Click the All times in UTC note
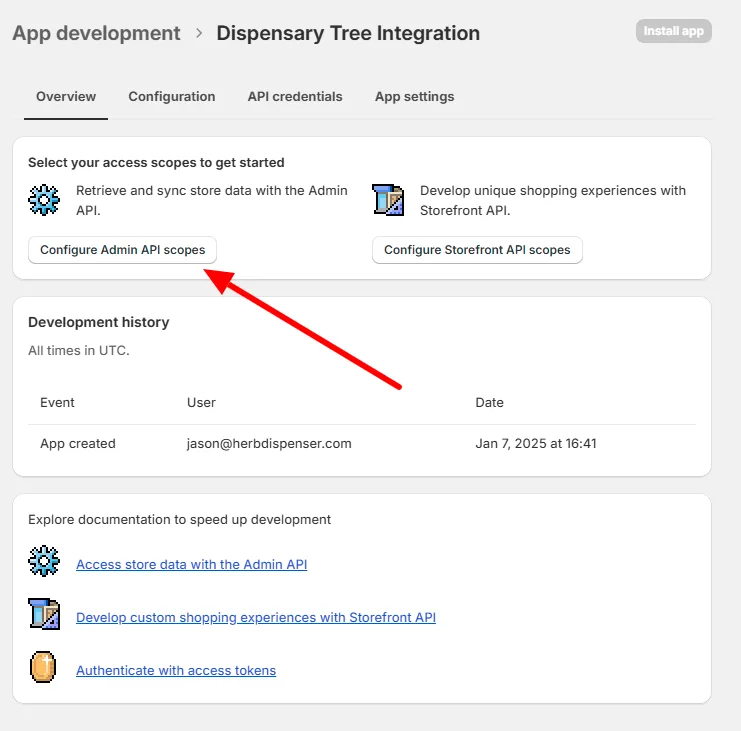 coord(79,351)
